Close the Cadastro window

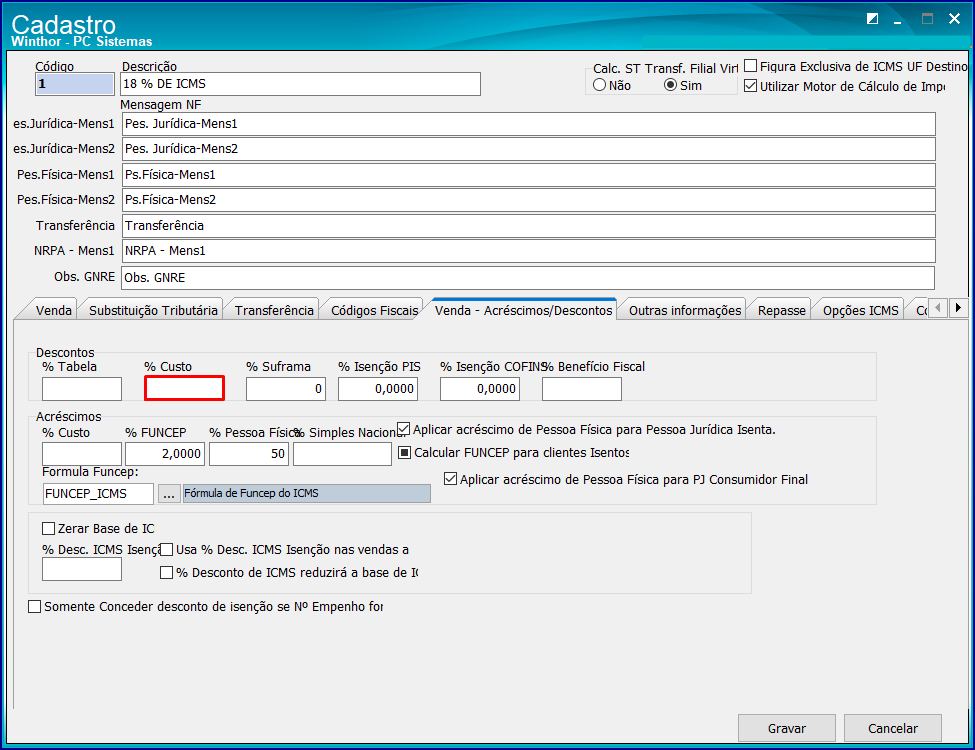[954, 19]
